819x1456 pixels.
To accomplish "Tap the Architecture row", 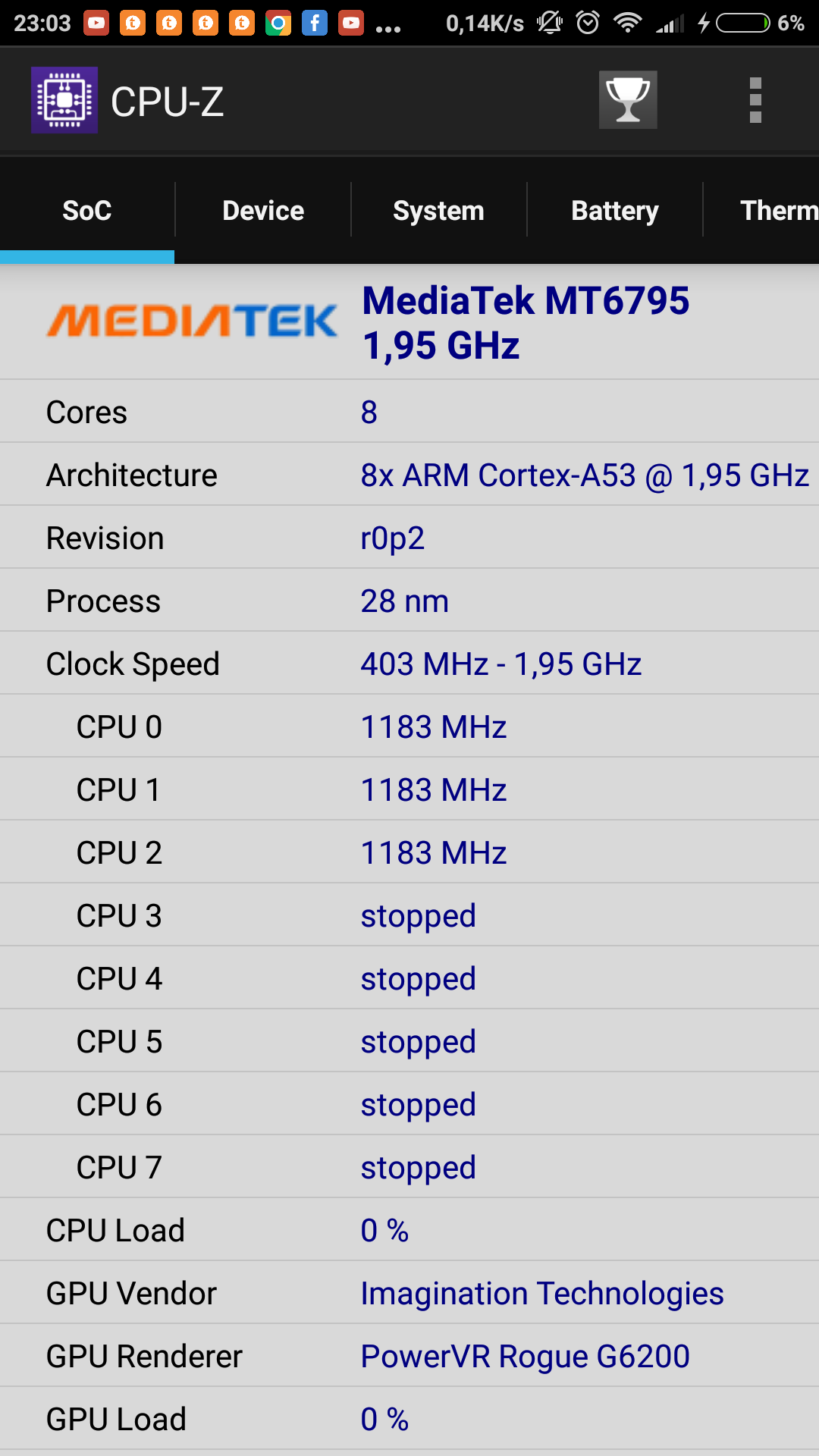I will [409, 475].
